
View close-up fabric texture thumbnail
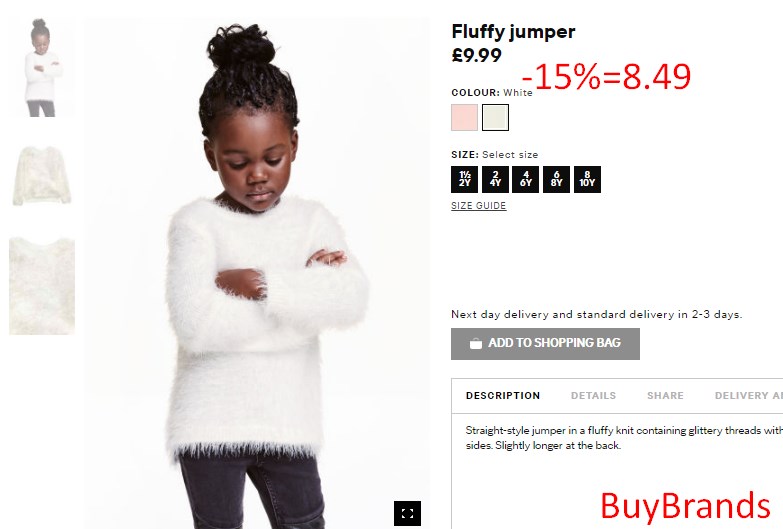point(42,286)
